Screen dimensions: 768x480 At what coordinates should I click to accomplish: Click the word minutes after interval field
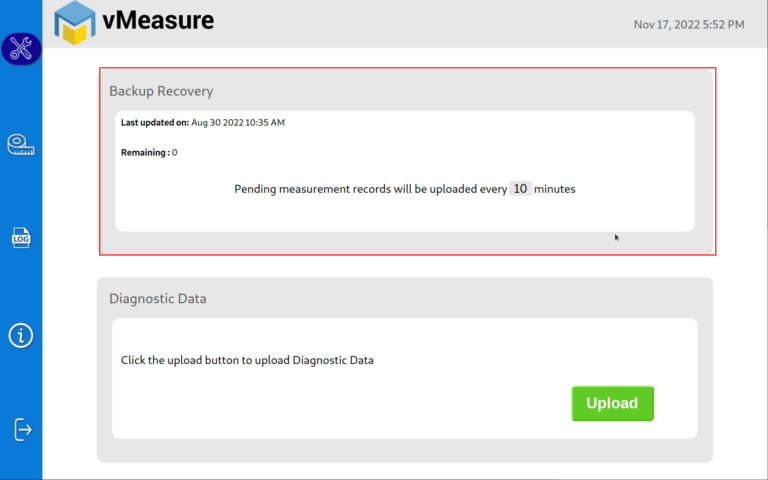pos(554,189)
